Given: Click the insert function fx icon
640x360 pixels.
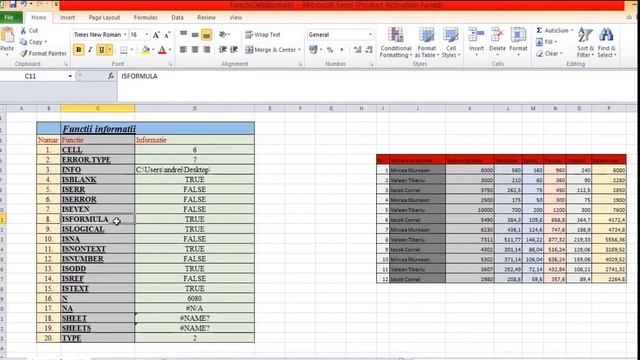Looking at the screenshot, I should click(x=111, y=76).
